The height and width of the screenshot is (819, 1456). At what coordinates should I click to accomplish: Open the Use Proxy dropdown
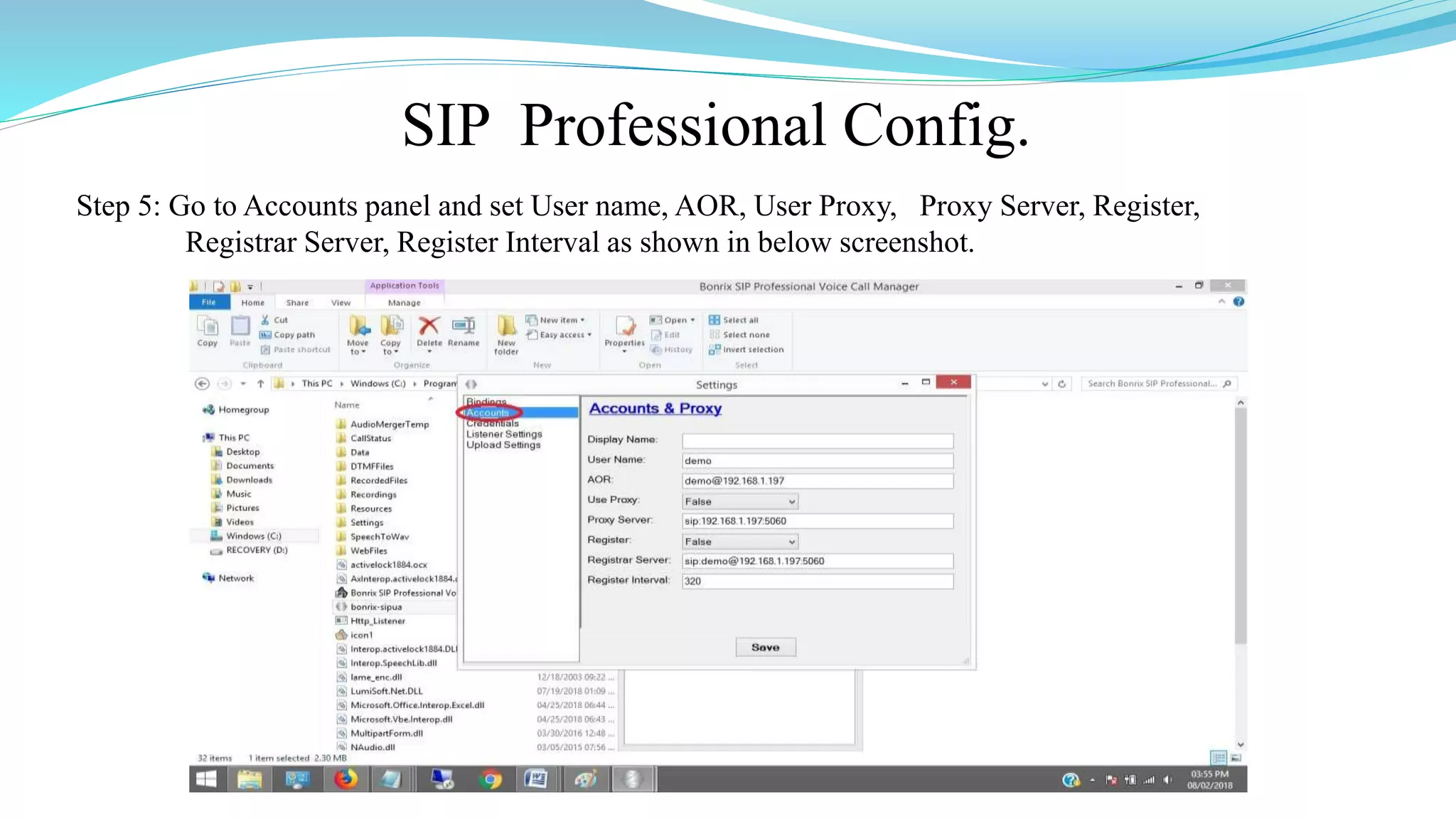pyautogui.click(x=739, y=501)
